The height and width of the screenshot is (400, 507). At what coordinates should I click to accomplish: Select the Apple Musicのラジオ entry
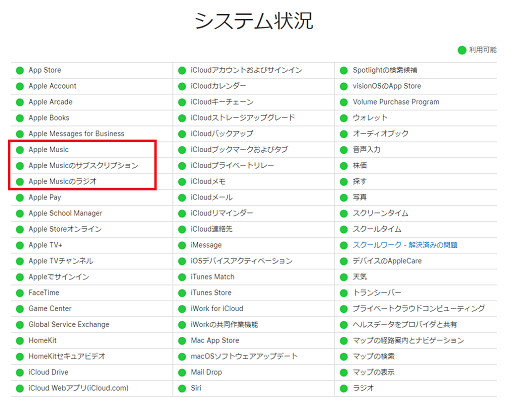coord(62,181)
